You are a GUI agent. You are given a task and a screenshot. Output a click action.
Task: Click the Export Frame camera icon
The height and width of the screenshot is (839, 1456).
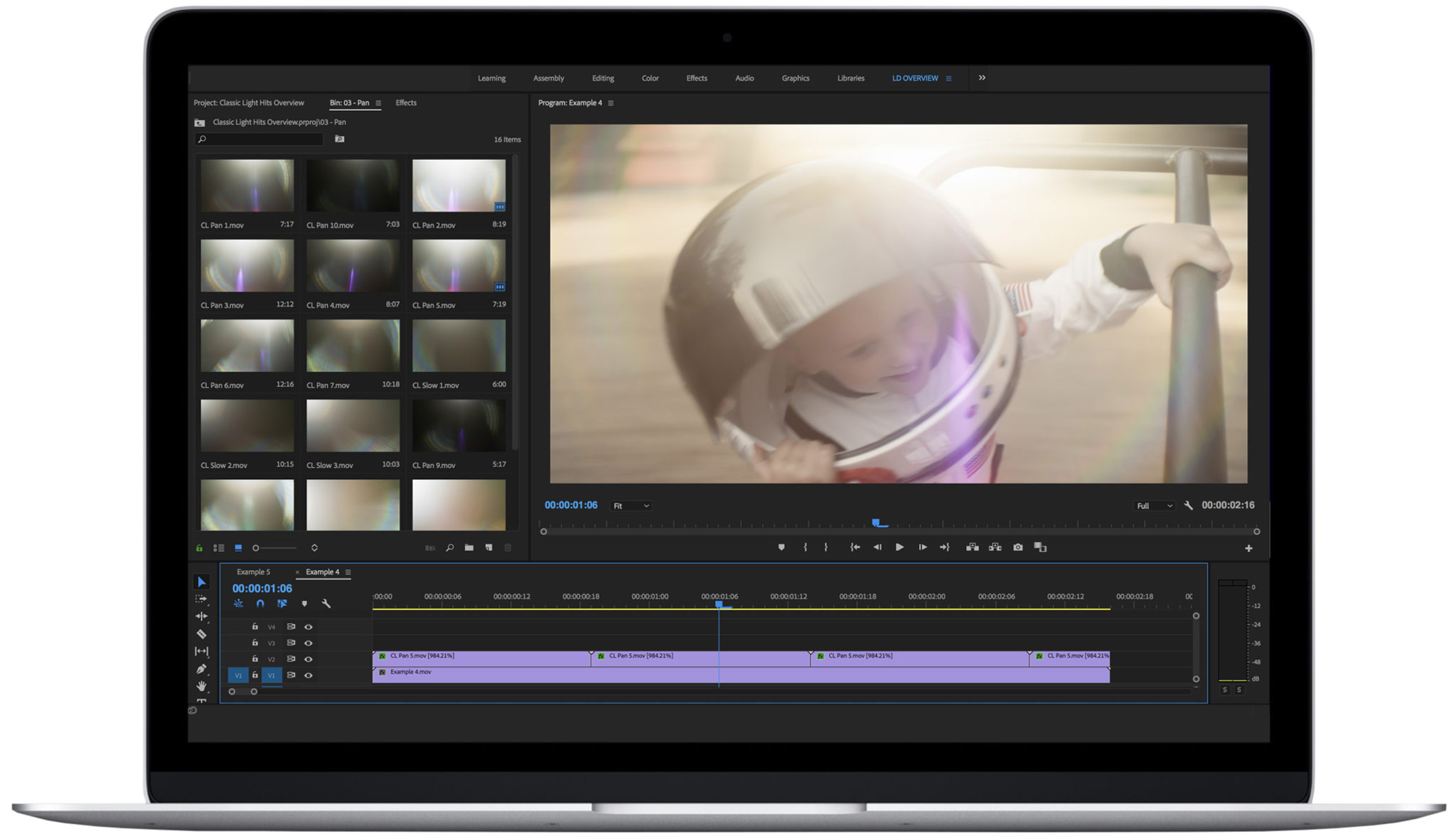[x=1018, y=547]
